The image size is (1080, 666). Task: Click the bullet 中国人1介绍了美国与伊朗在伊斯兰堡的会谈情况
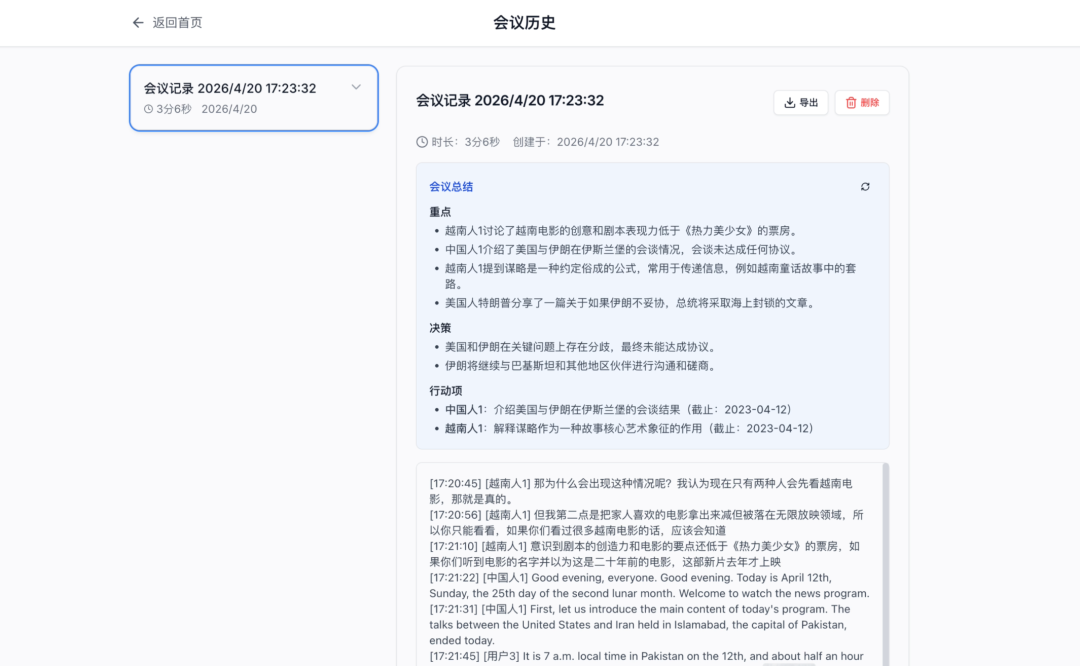pos(621,249)
